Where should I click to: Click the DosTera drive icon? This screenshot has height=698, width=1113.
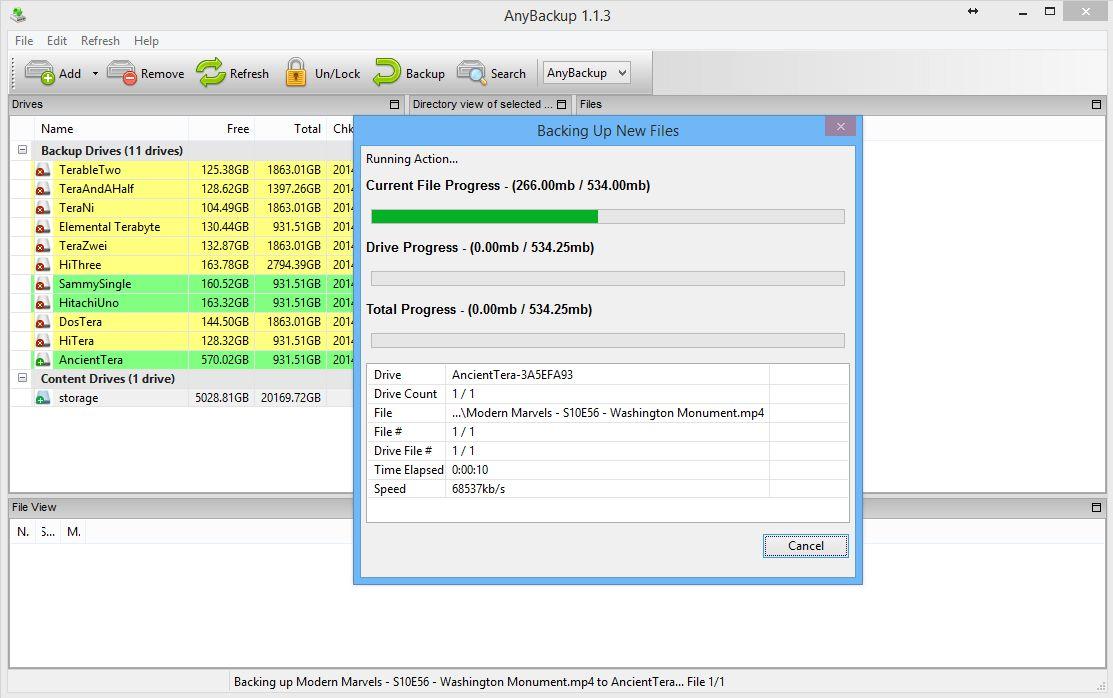pos(43,322)
